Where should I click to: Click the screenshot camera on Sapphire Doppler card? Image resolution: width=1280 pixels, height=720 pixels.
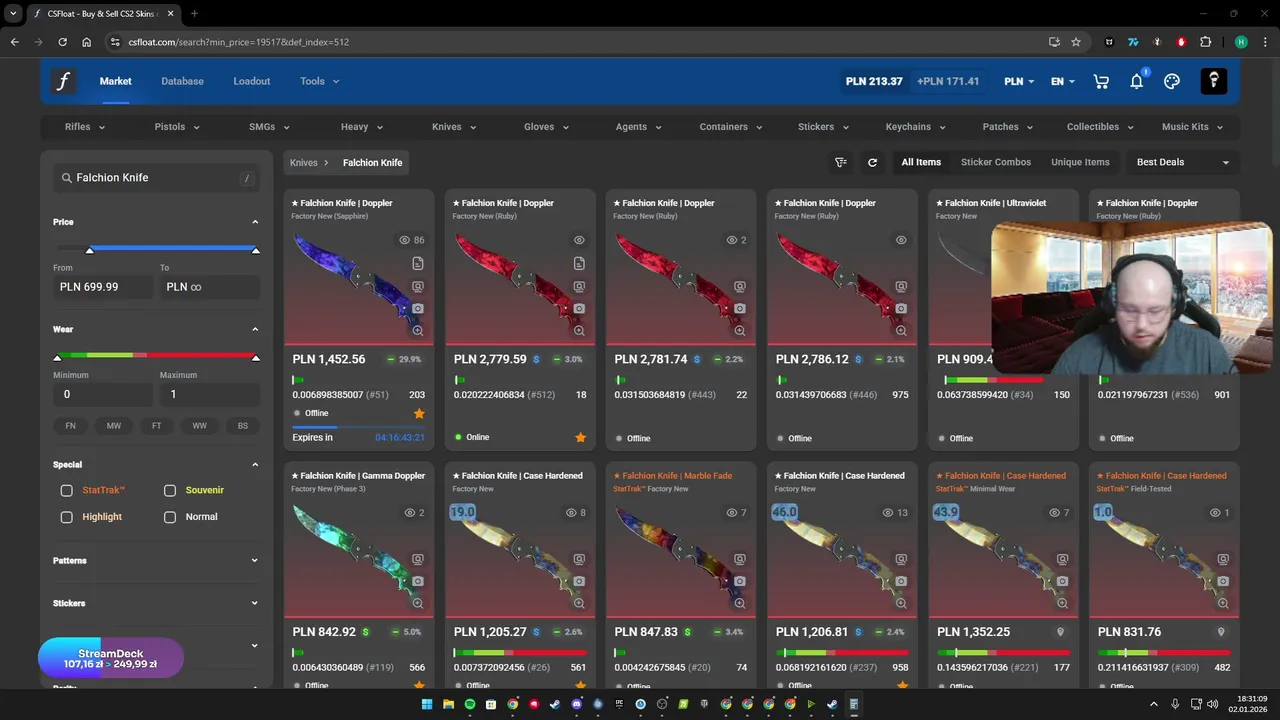pyautogui.click(x=418, y=309)
